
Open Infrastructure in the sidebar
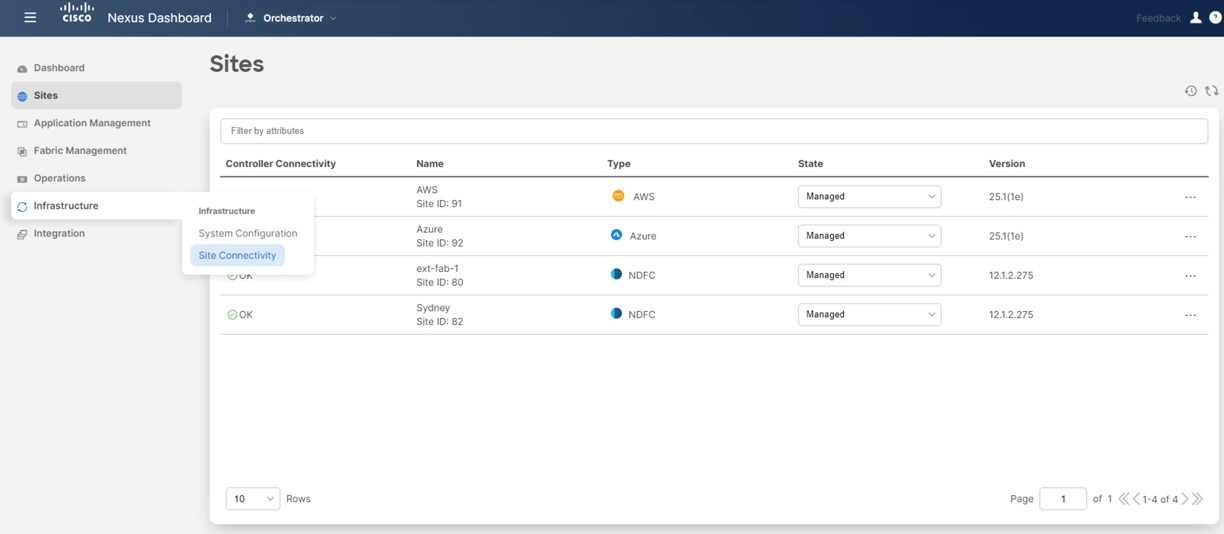tap(66, 206)
